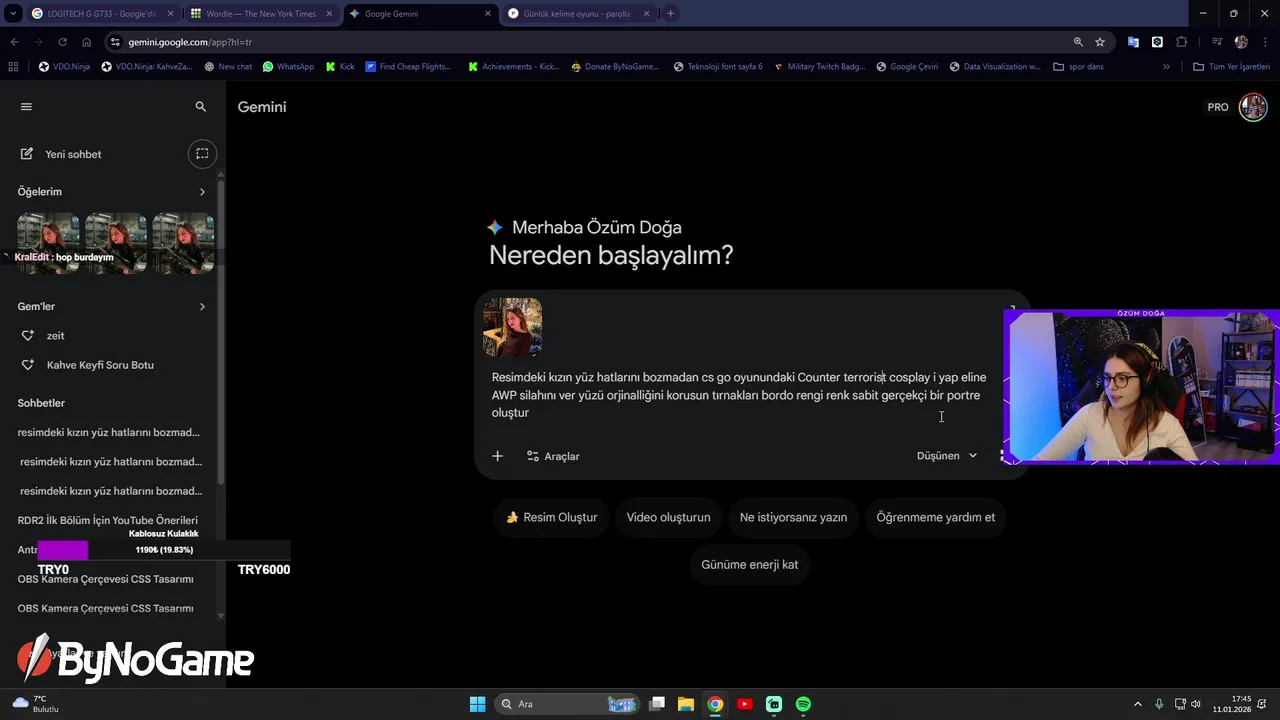Click the Resim Oluştur suggestion chip
This screenshot has height=720, width=1280.
[x=551, y=517]
